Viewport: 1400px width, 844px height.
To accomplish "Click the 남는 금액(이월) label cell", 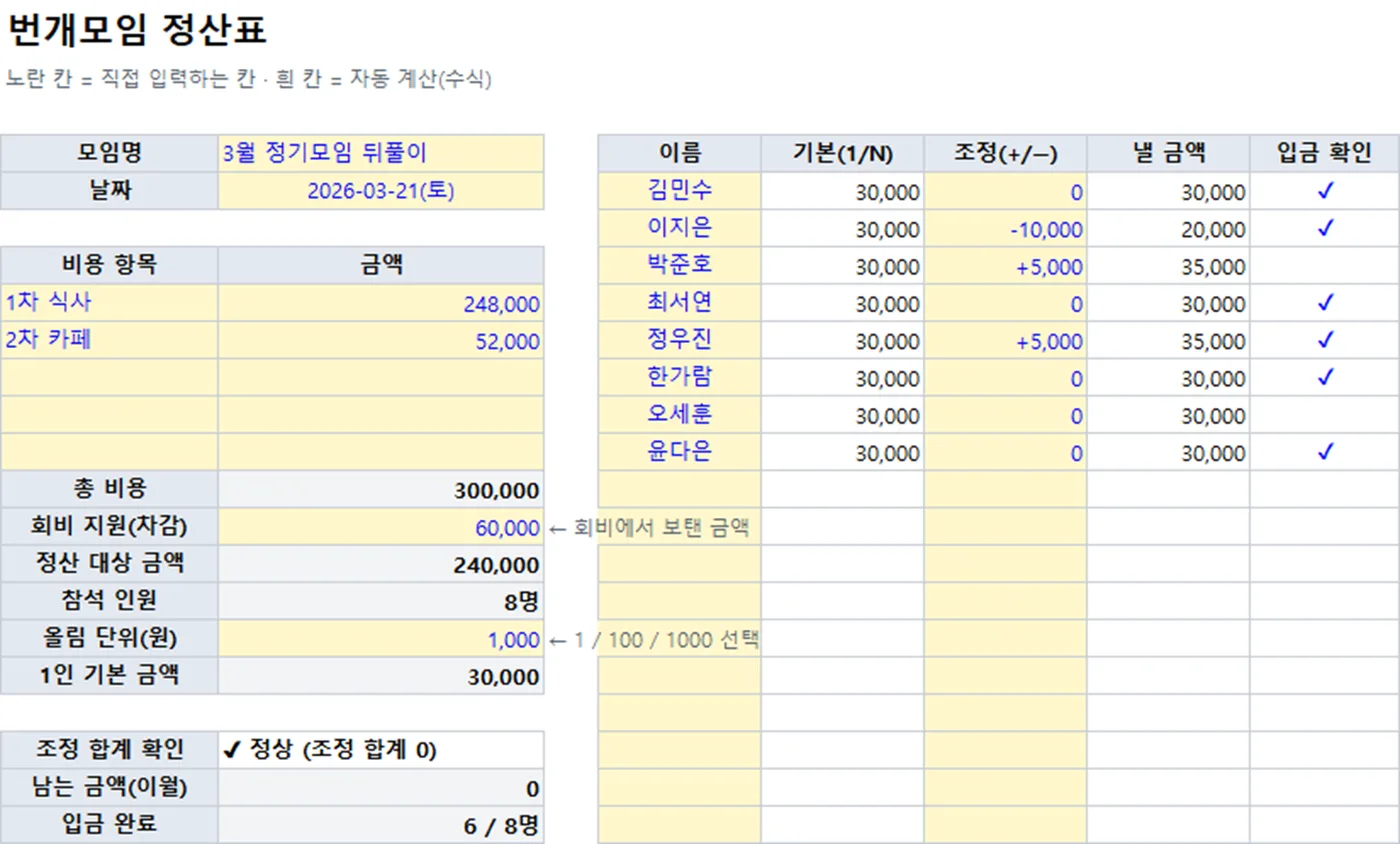I will coord(109,788).
